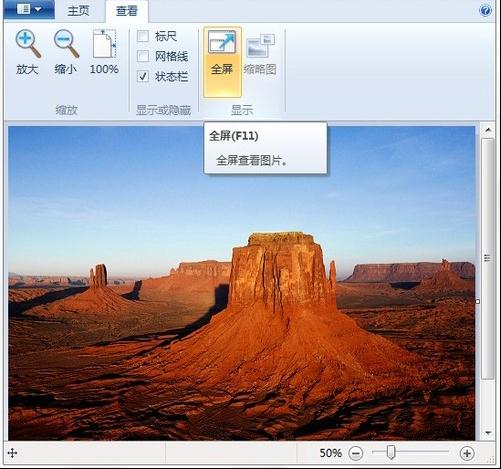The image size is (501, 469).
Task: Click the 缩小 zoom out magnifier icon
Action: coord(66,44)
